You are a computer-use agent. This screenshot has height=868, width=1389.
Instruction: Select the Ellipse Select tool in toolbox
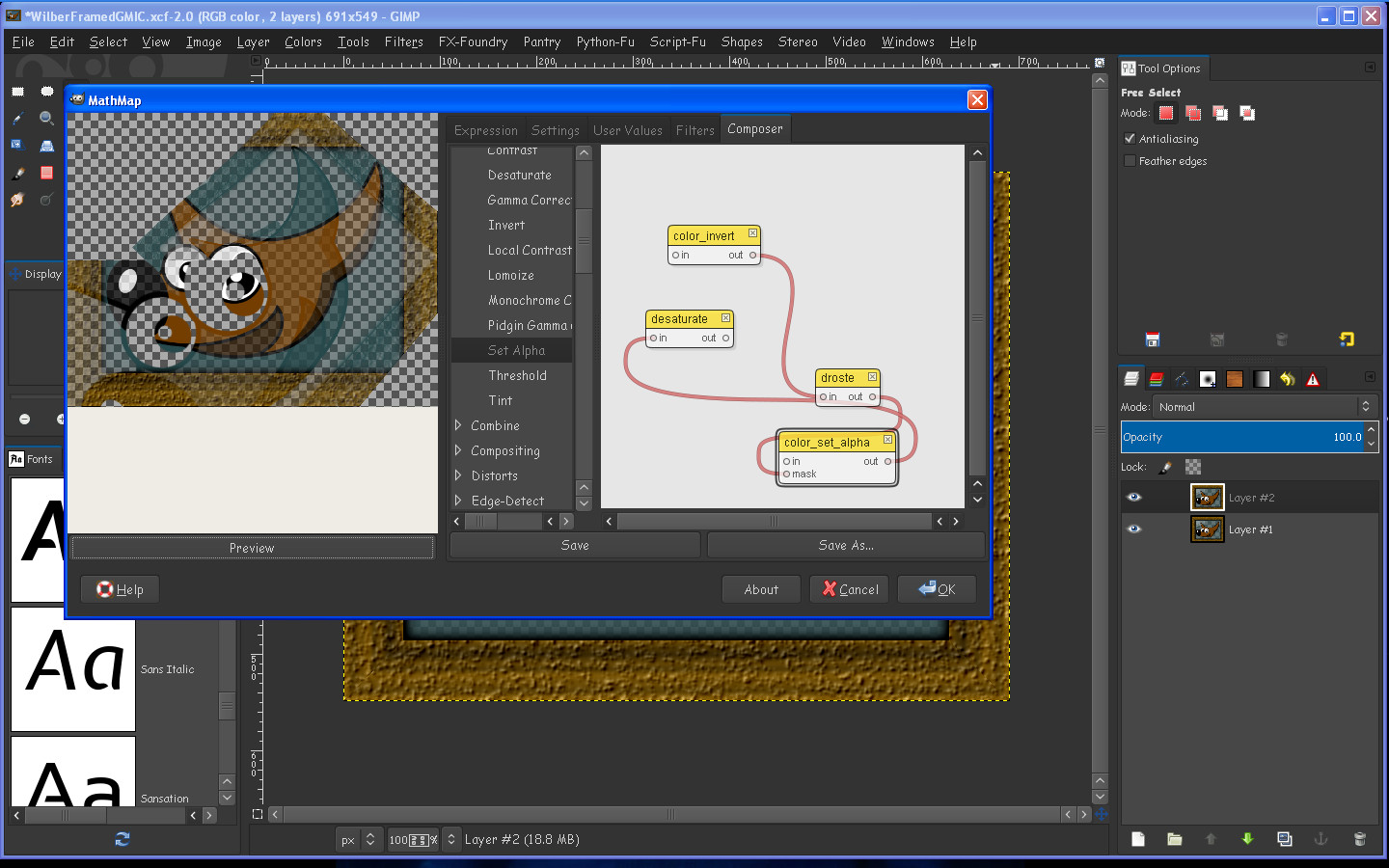(x=46, y=92)
